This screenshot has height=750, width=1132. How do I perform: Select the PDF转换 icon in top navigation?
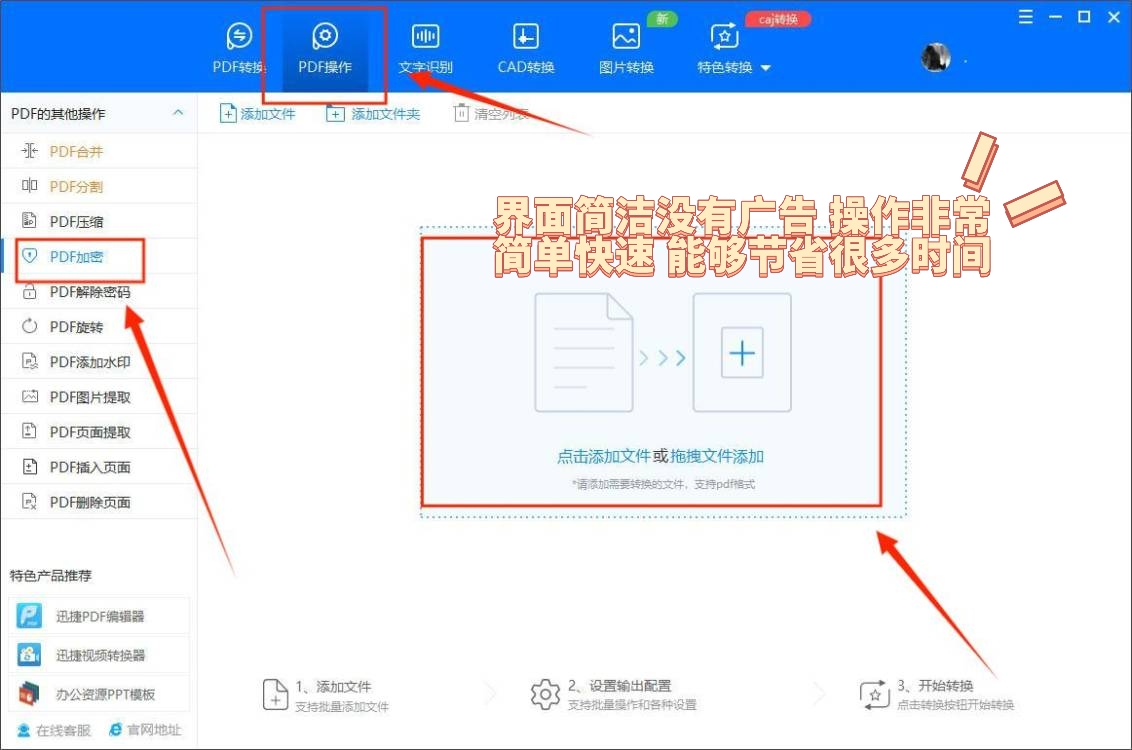point(237,45)
